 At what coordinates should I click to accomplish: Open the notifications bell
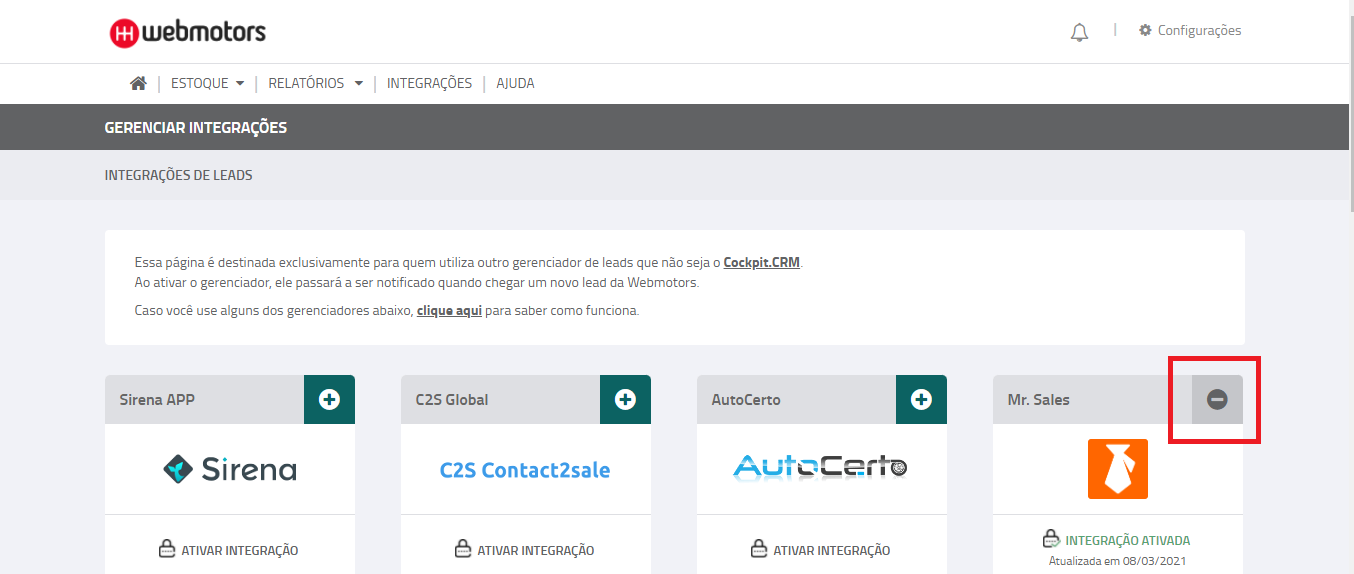(x=1079, y=33)
